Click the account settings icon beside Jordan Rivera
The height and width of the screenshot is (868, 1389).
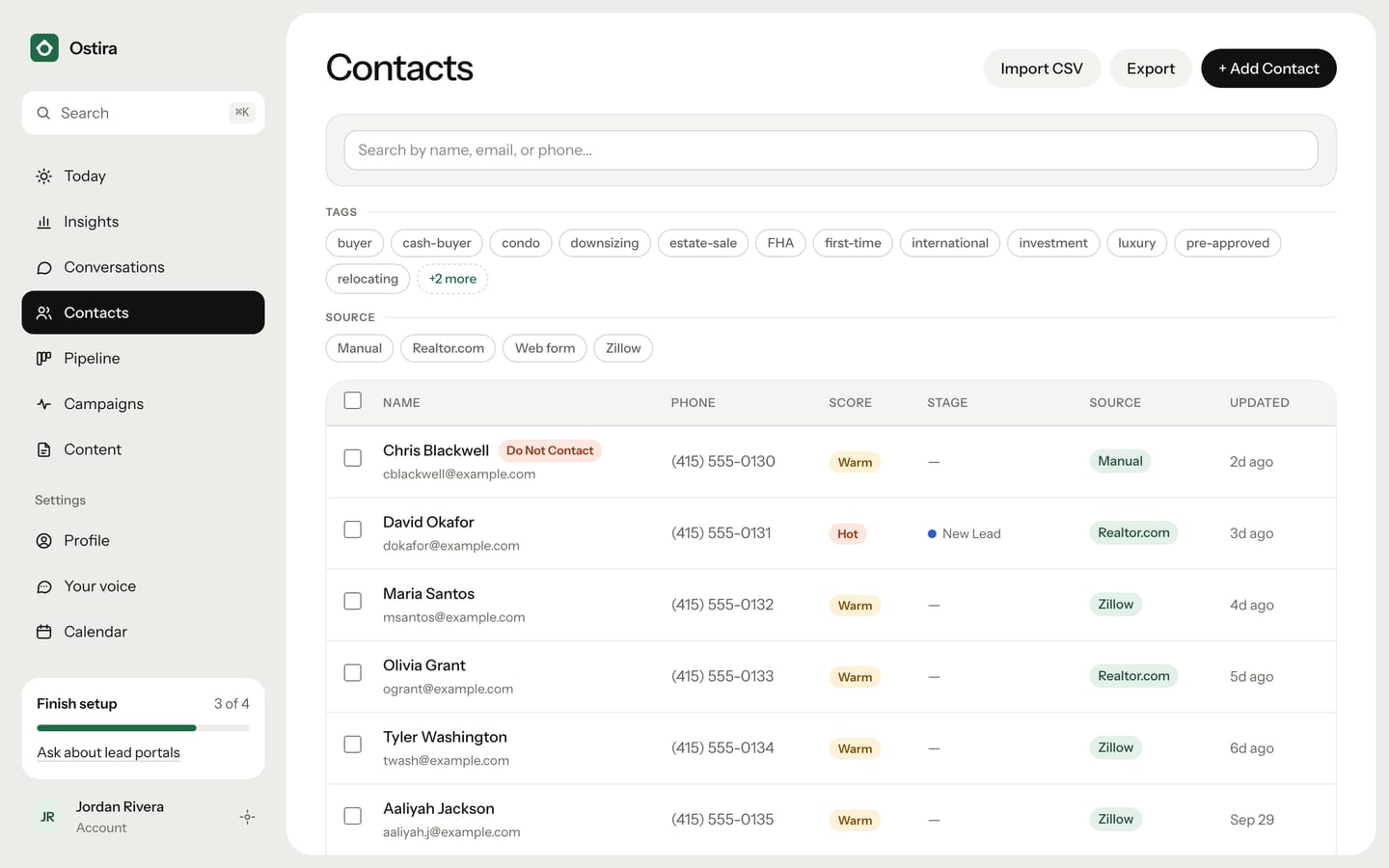[247, 817]
